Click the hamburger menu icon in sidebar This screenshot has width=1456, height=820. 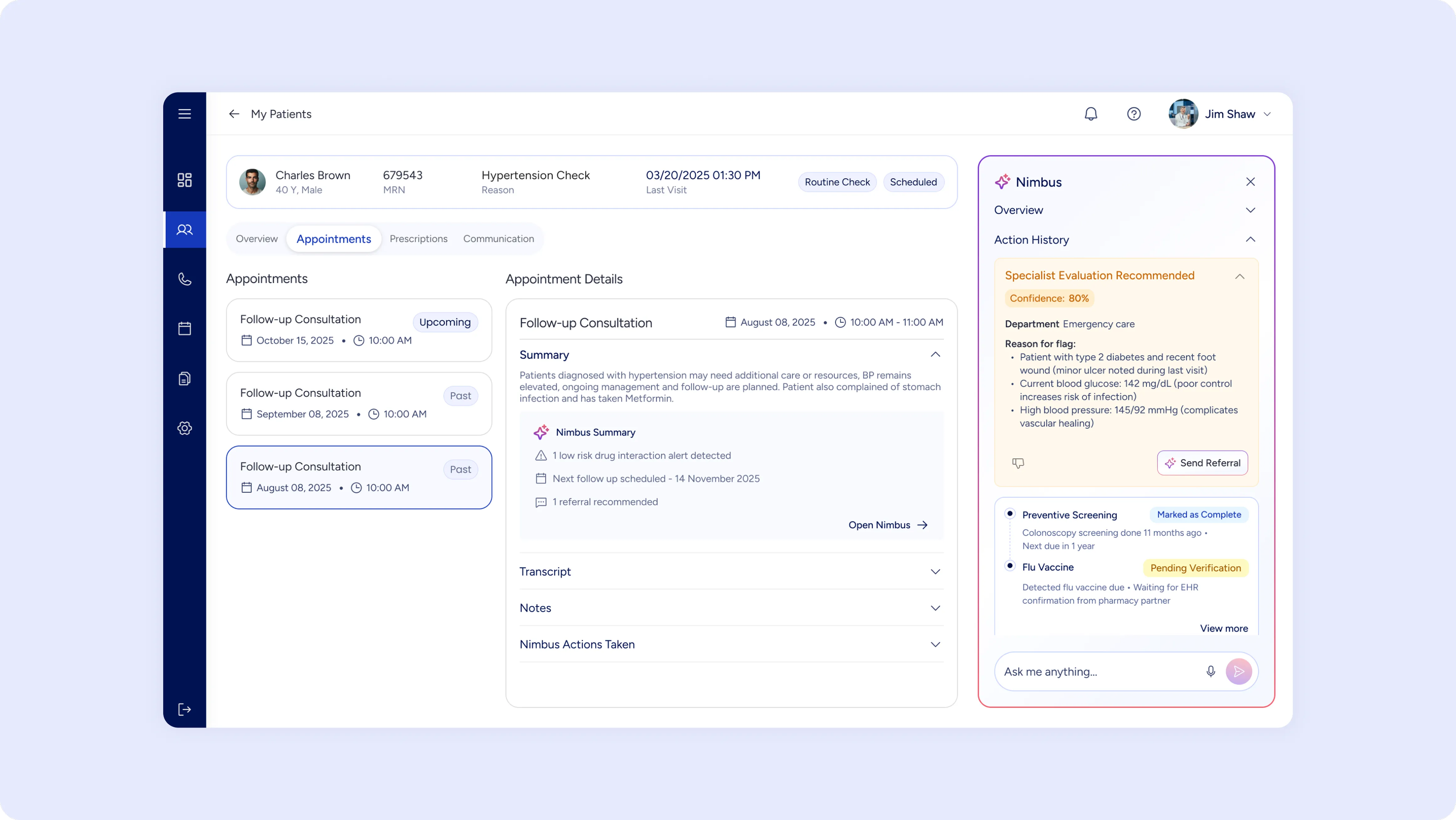pos(184,114)
